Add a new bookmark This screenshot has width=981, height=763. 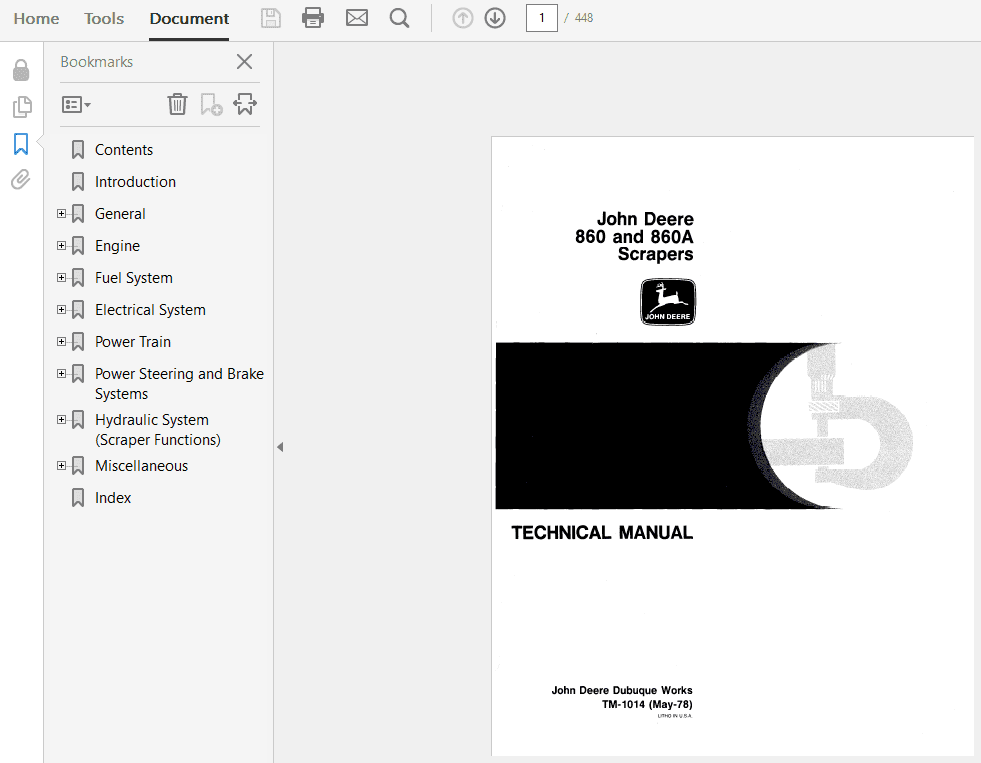point(211,104)
